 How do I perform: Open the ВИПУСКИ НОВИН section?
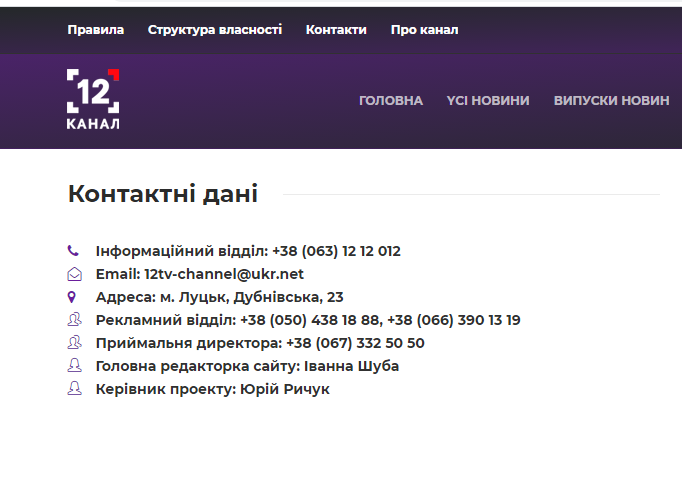coord(611,101)
